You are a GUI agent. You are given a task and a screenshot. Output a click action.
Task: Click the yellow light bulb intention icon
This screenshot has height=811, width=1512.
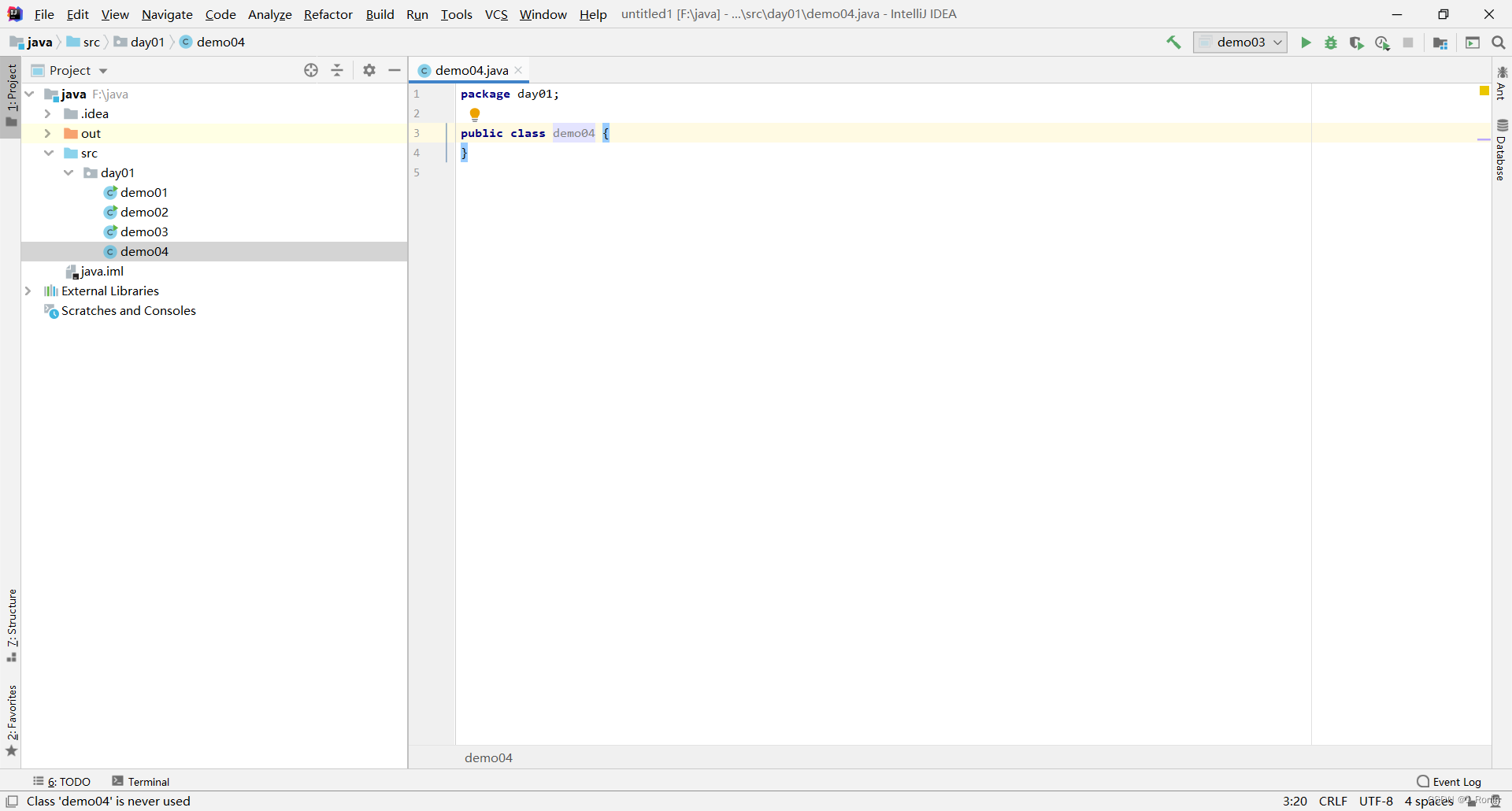(475, 114)
